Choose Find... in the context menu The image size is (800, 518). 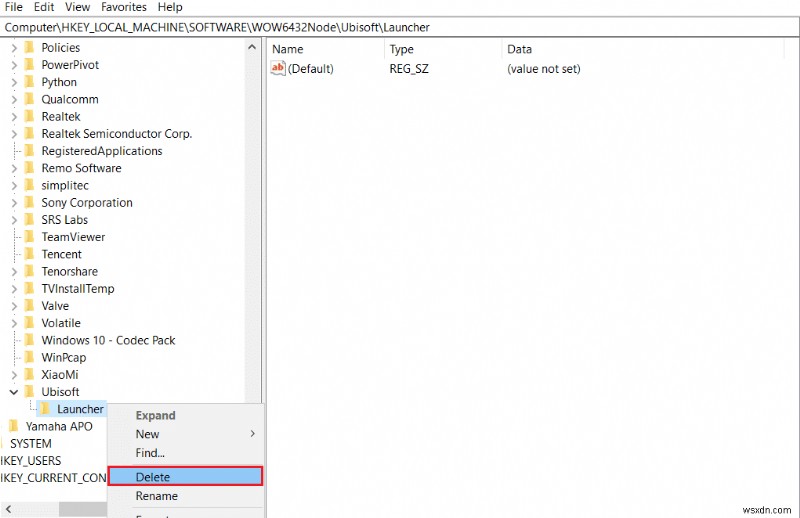click(x=186, y=453)
